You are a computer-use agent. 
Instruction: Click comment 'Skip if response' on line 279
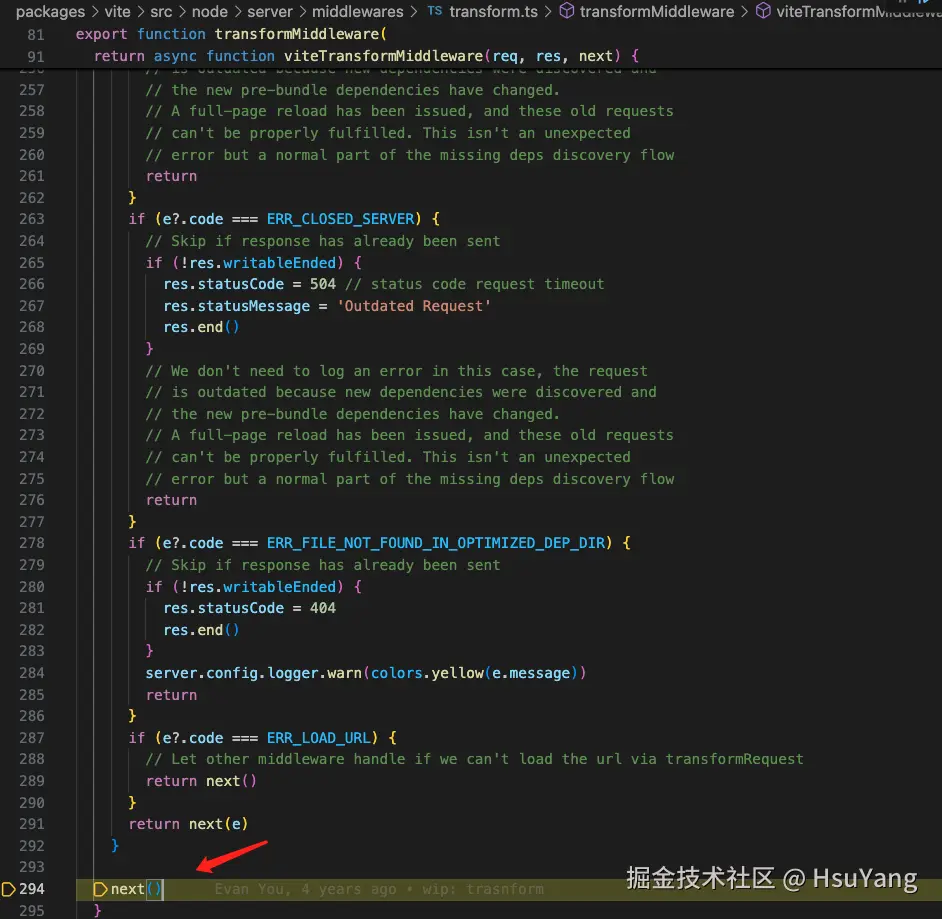click(323, 565)
